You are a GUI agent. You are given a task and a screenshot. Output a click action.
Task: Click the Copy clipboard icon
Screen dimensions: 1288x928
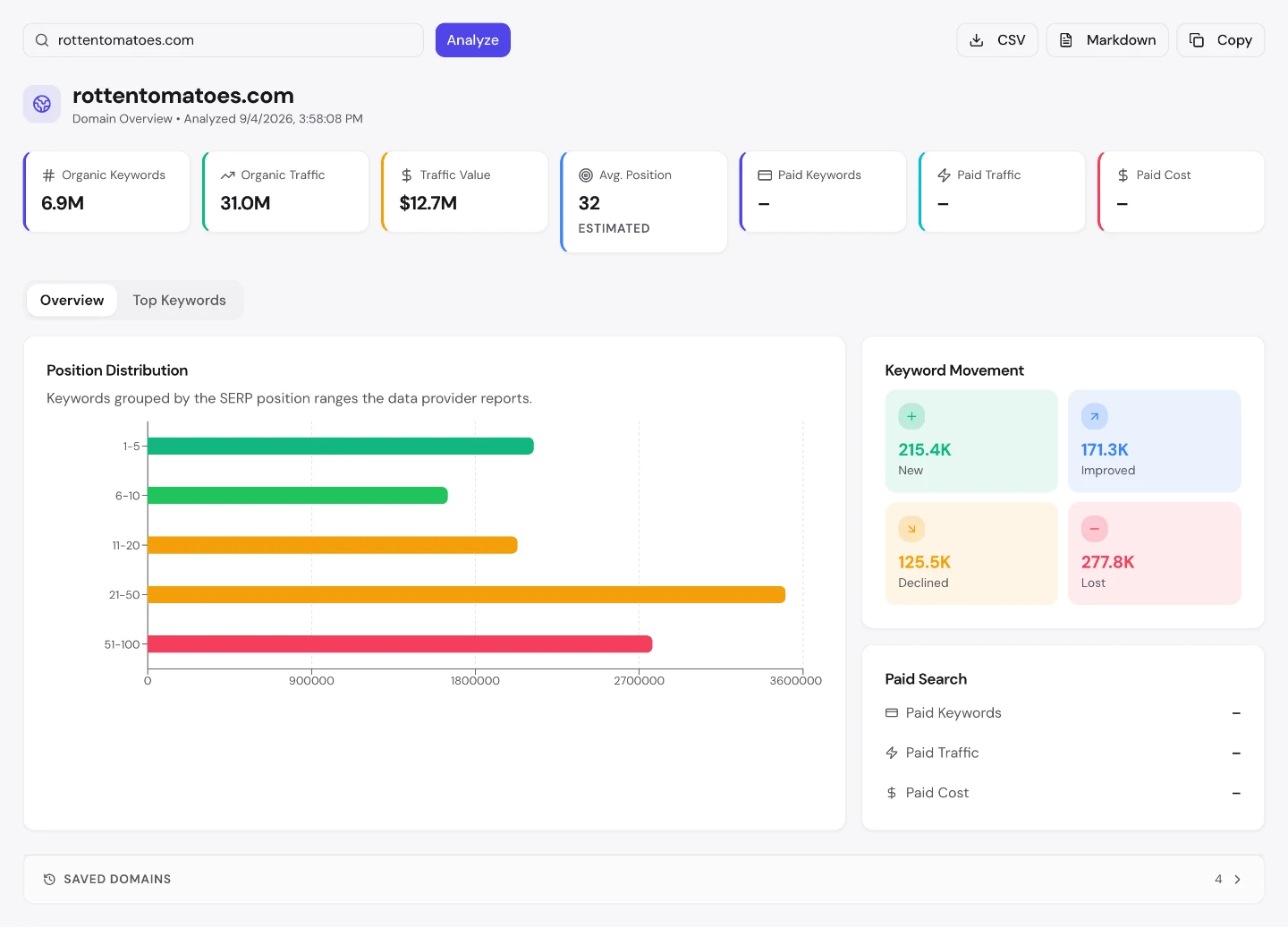pyautogui.click(x=1197, y=40)
